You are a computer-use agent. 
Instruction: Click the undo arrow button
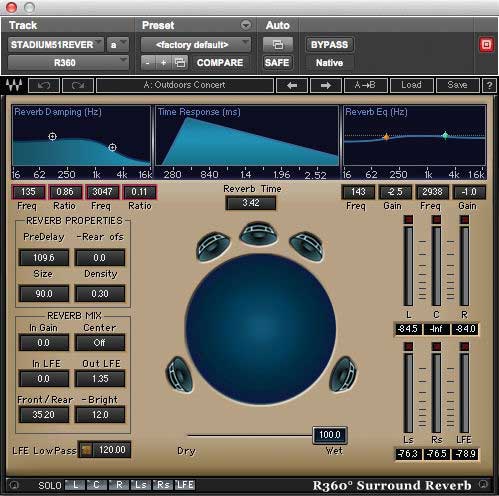(44, 85)
